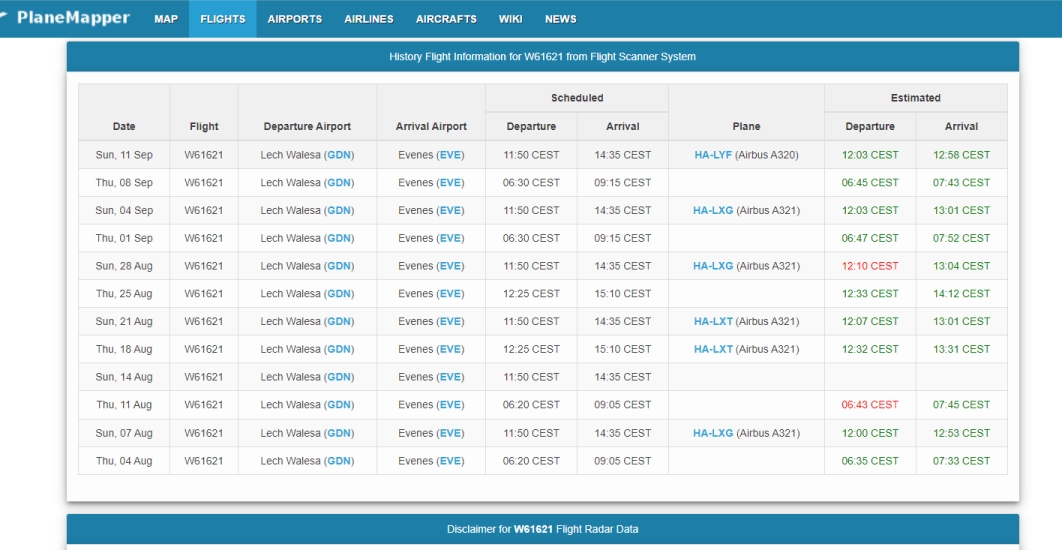Image resolution: width=1062 pixels, height=550 pixels.
Task: Click GDN link in Sun, 28 Aug row
Action: point(339,266)
